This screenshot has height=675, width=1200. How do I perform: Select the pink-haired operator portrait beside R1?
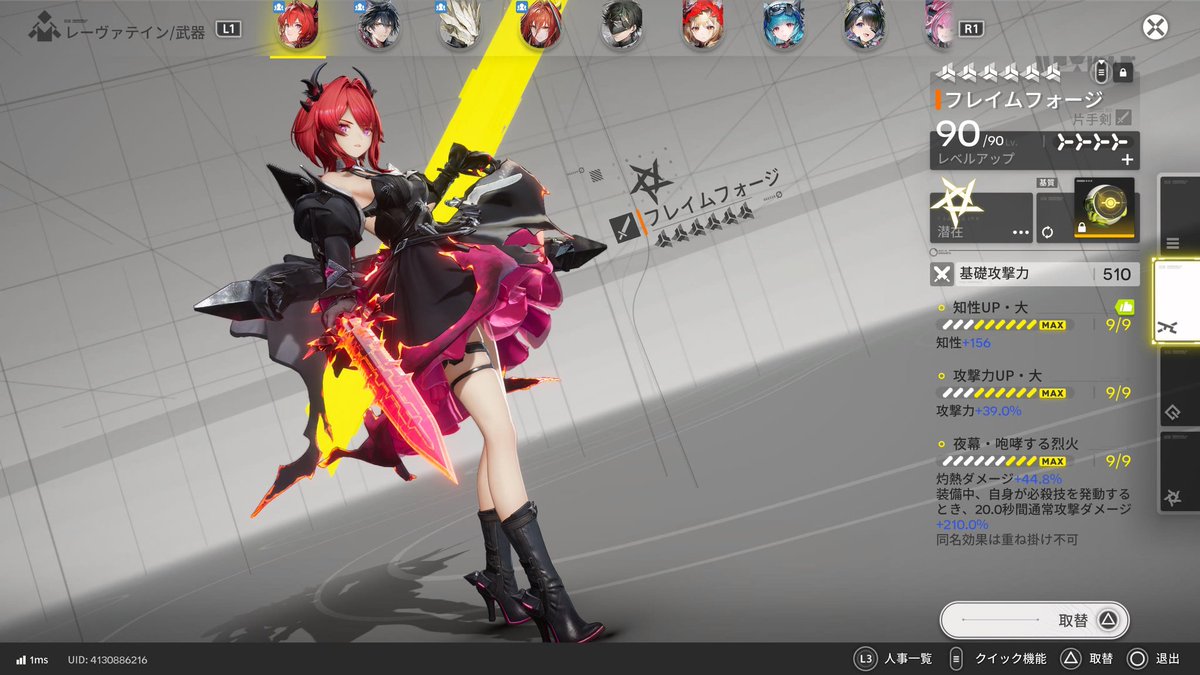(938, 26)
